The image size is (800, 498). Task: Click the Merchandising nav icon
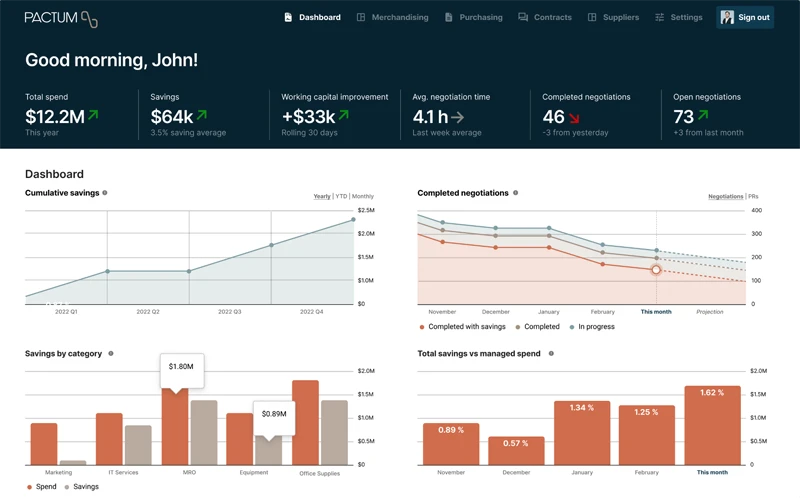point(361,17)
